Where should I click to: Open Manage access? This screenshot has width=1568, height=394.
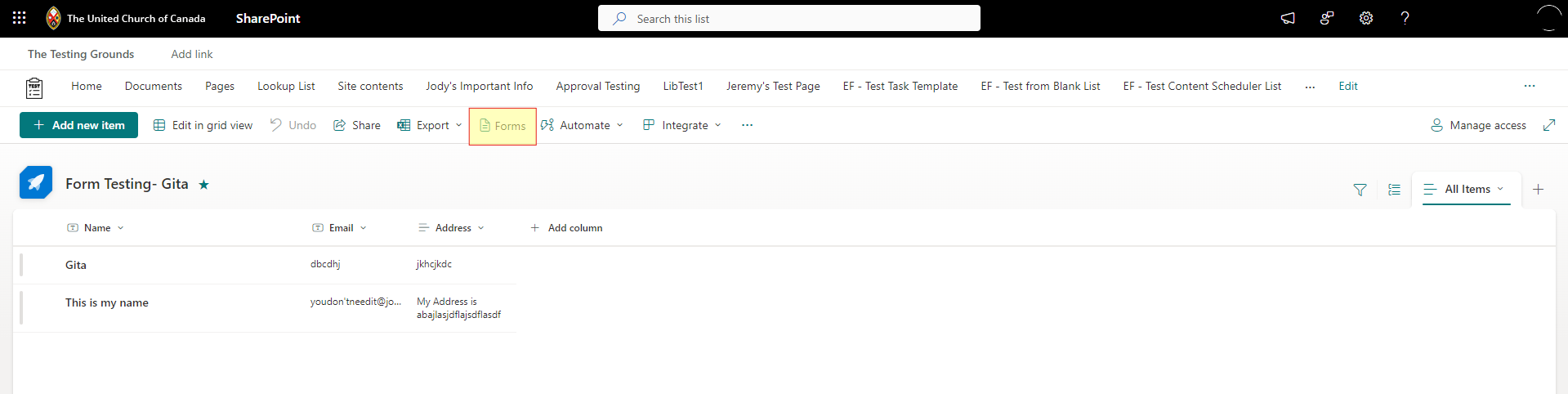[x=1478, y=125]
